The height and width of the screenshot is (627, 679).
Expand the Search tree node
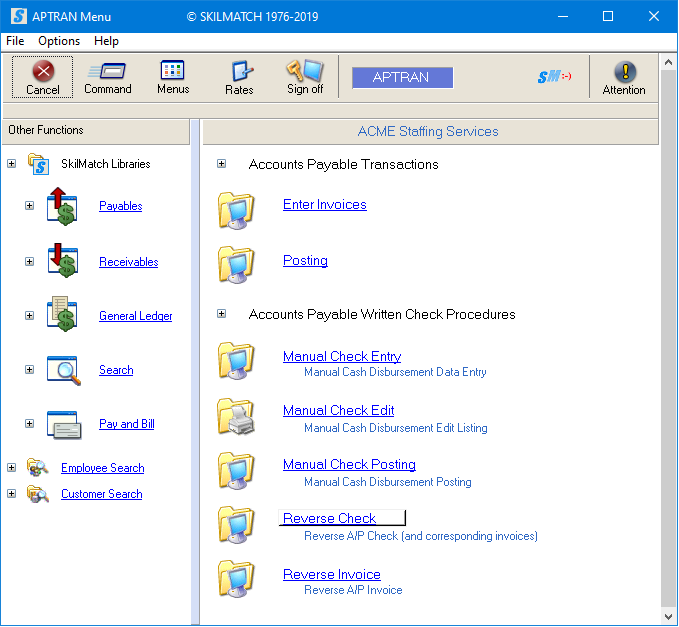29,369
